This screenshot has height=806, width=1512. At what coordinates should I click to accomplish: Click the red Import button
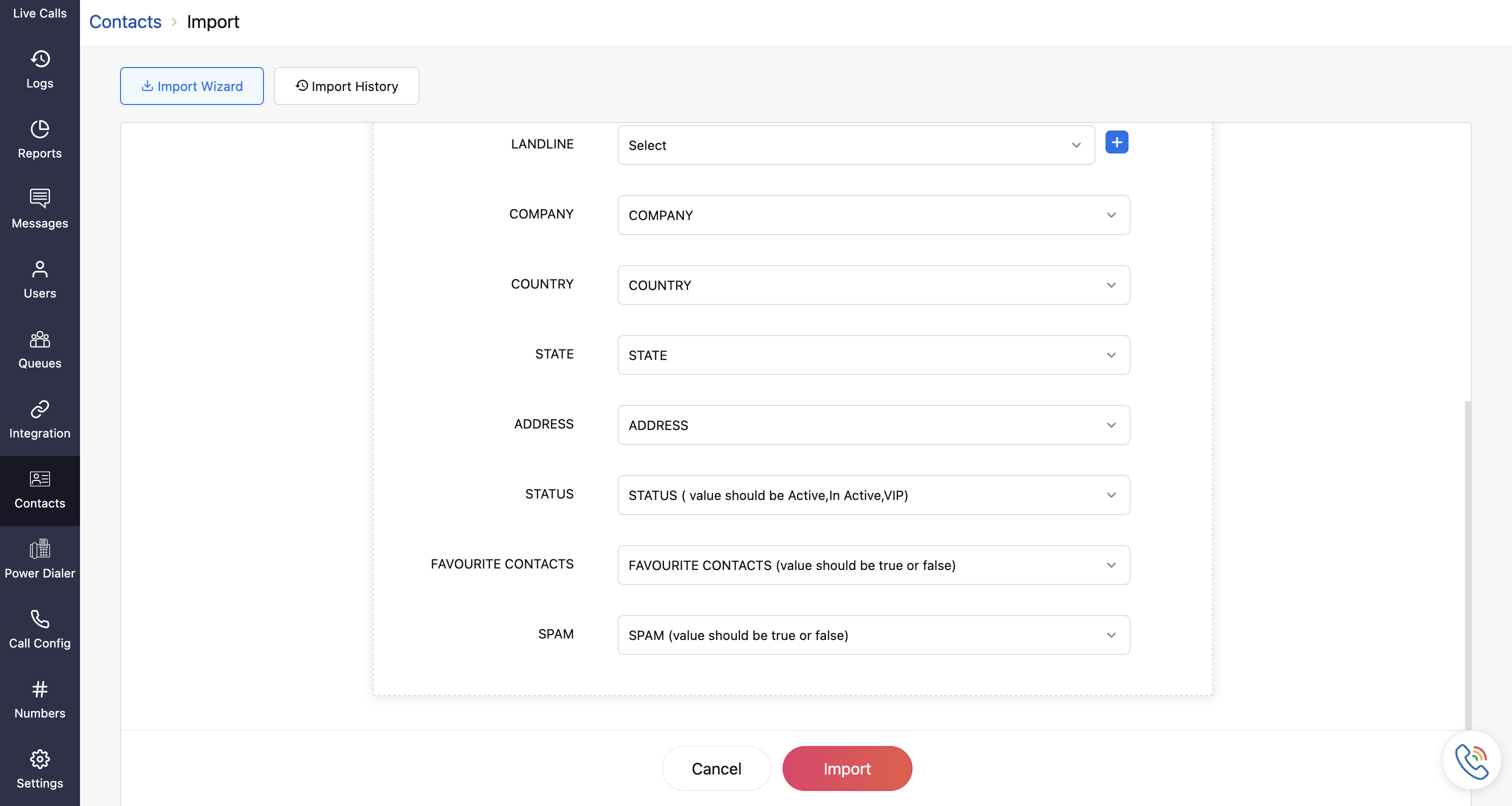pos(846,768)
